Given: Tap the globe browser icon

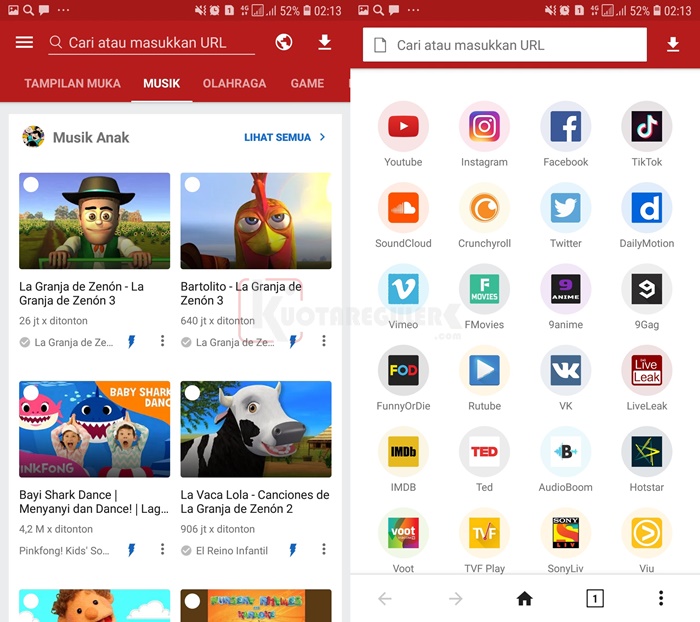Looking at the screenshot, I should 284,43.
